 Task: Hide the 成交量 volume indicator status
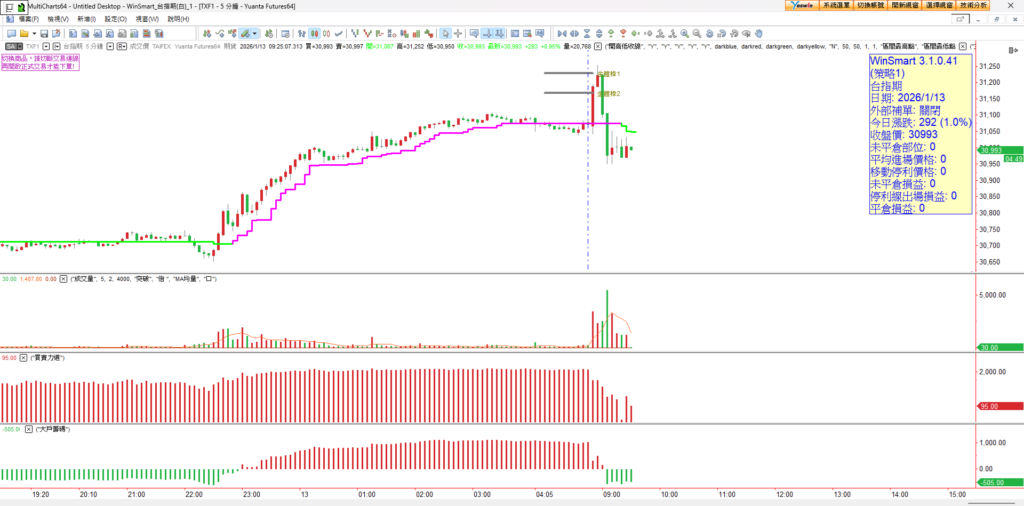tap(64, 278)
